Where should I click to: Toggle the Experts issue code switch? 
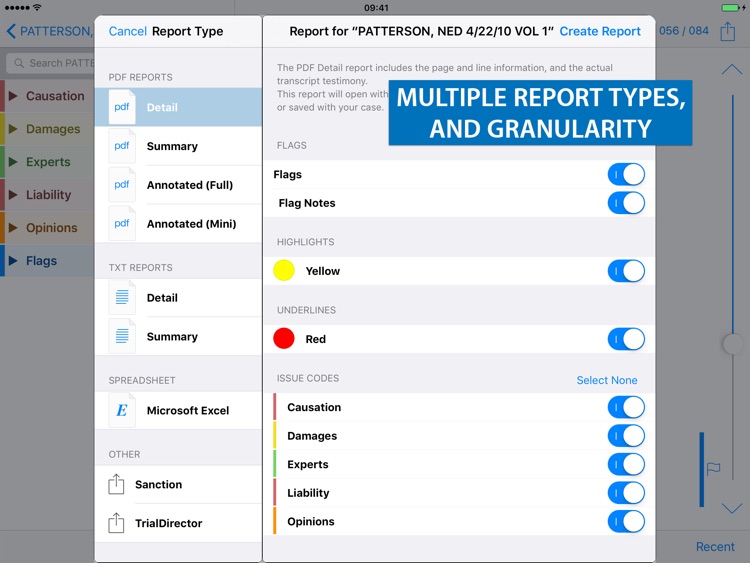point(626,464)
